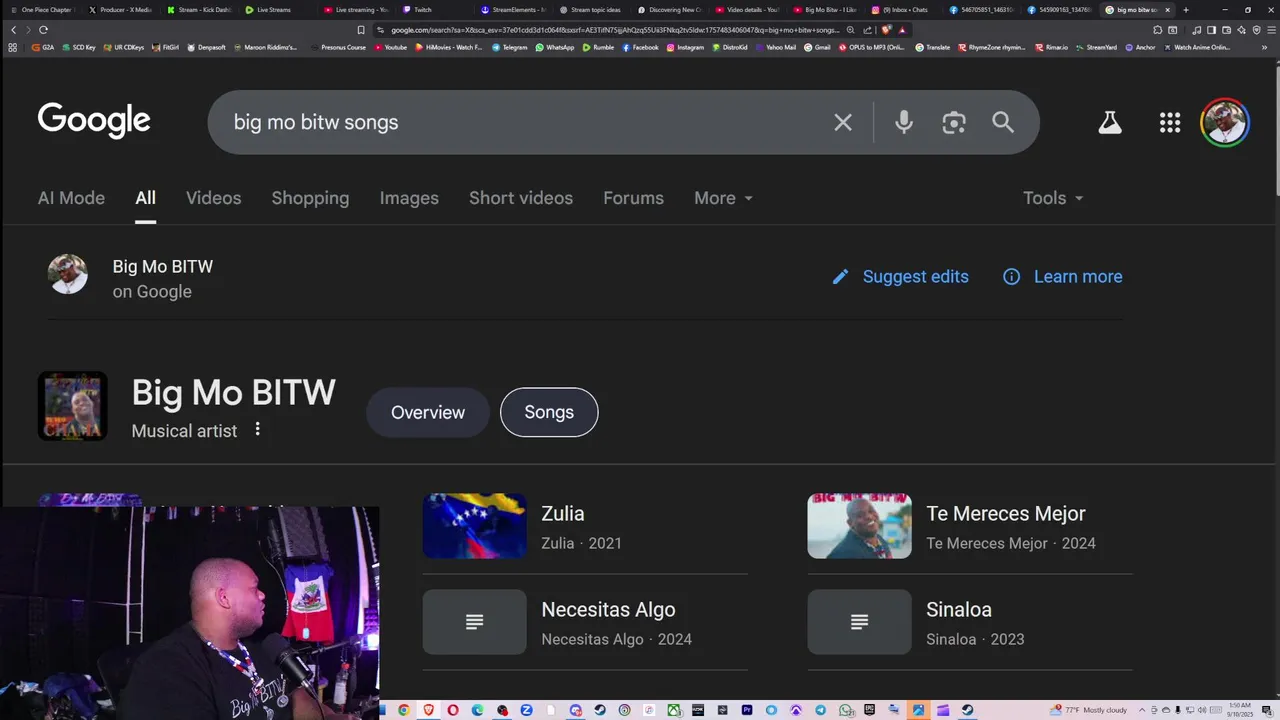Open the Gmail bookmark

point(817,47)
